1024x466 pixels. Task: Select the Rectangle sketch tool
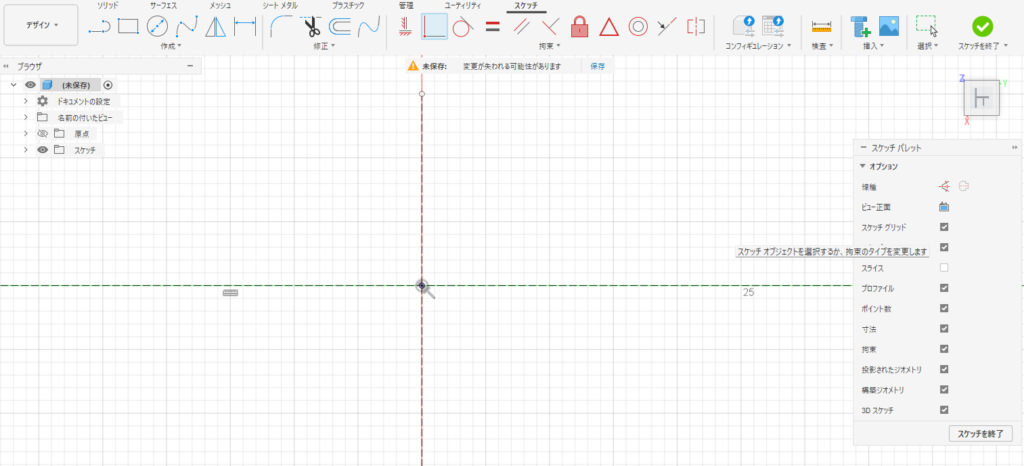[x=128, y=27]
